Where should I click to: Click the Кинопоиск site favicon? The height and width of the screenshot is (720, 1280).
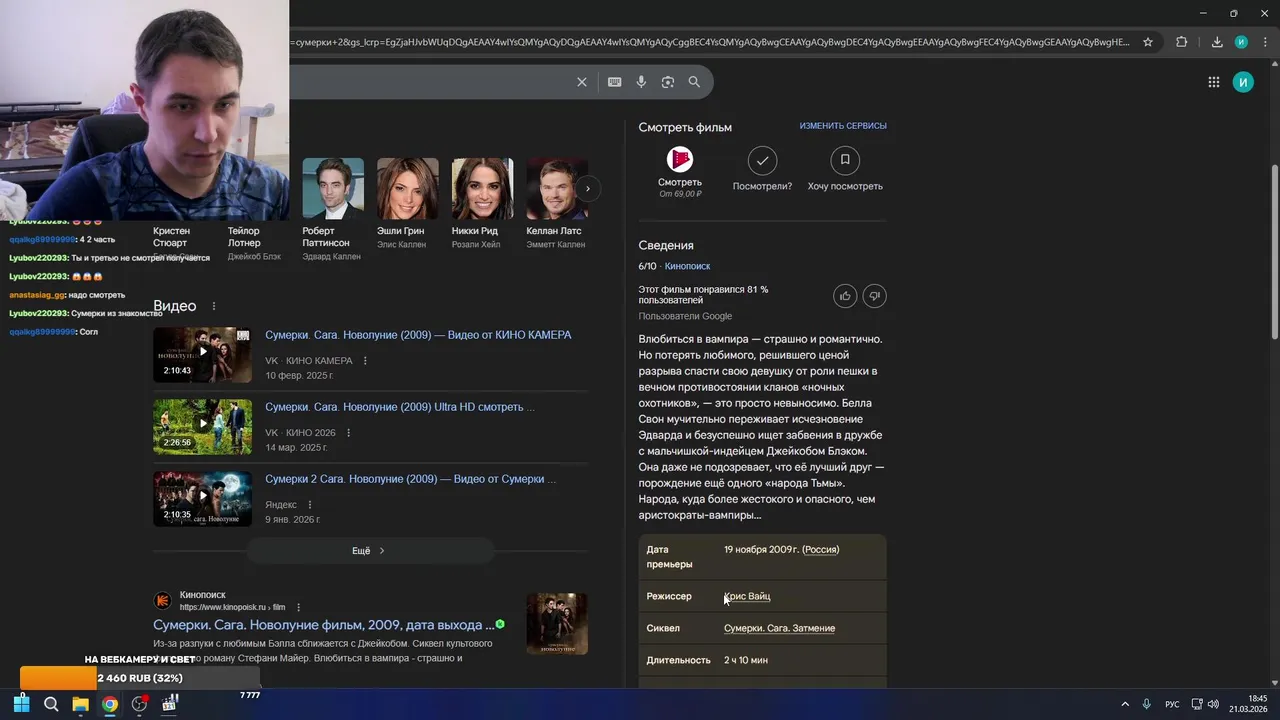coord(162,601)
